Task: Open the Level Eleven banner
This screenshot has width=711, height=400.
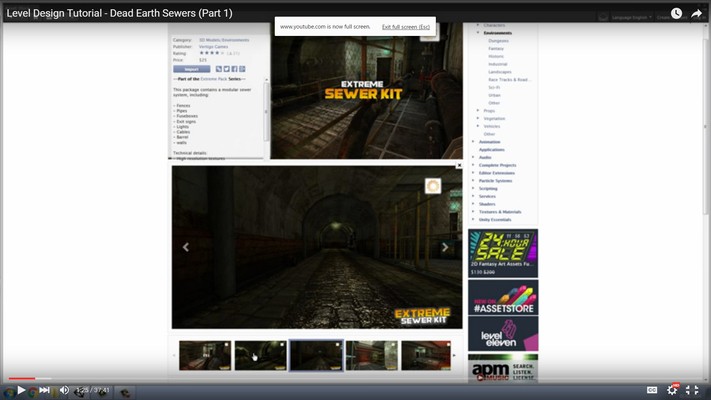Action: coord(503,334)
